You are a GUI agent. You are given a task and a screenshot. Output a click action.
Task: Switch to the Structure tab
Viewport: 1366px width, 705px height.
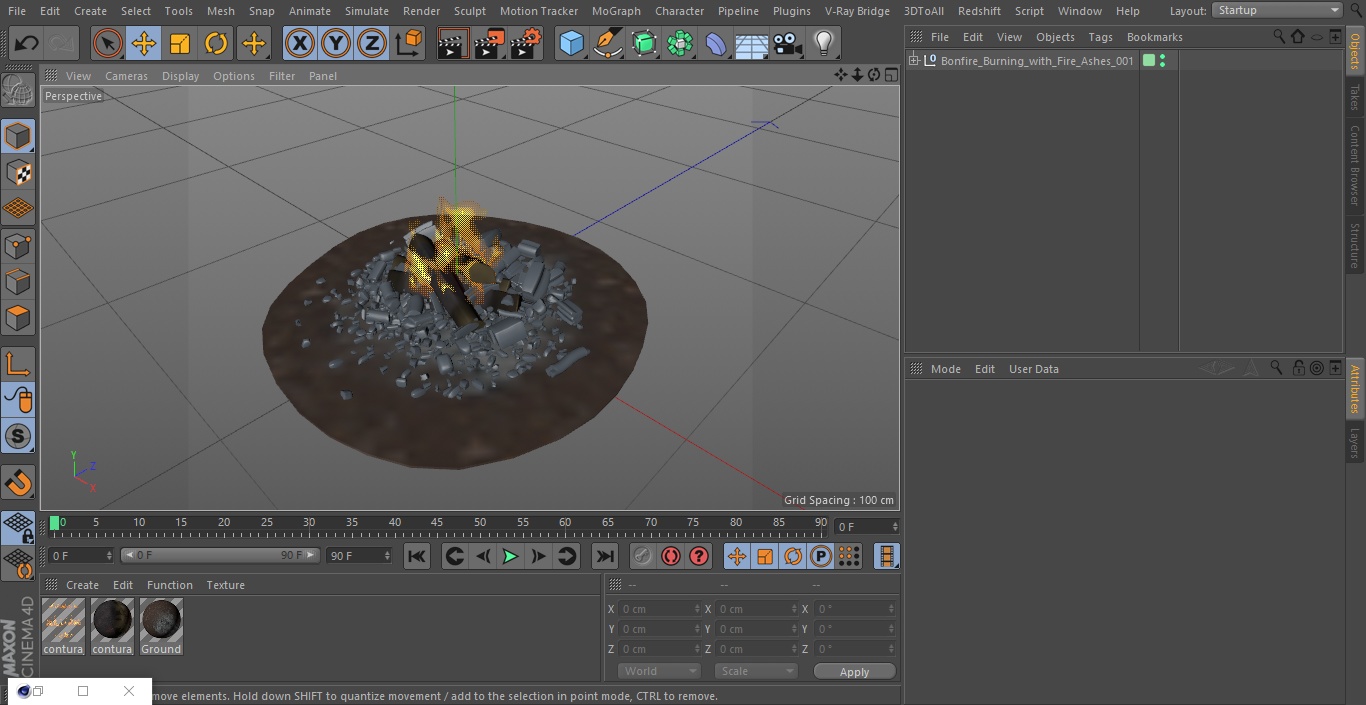pyautogui.click(x=1355, y=245)
